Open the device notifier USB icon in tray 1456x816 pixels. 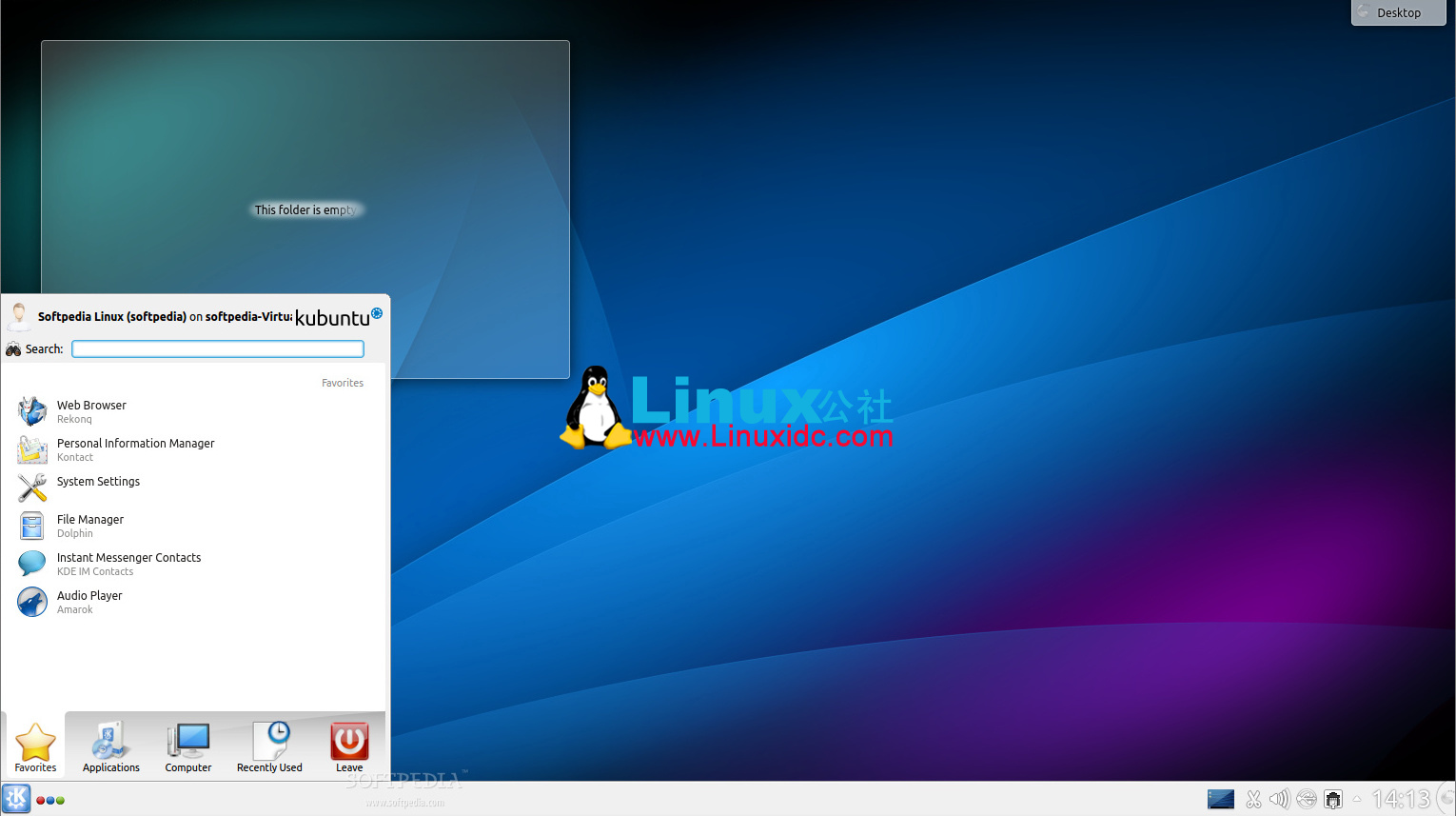point(1307,800)
